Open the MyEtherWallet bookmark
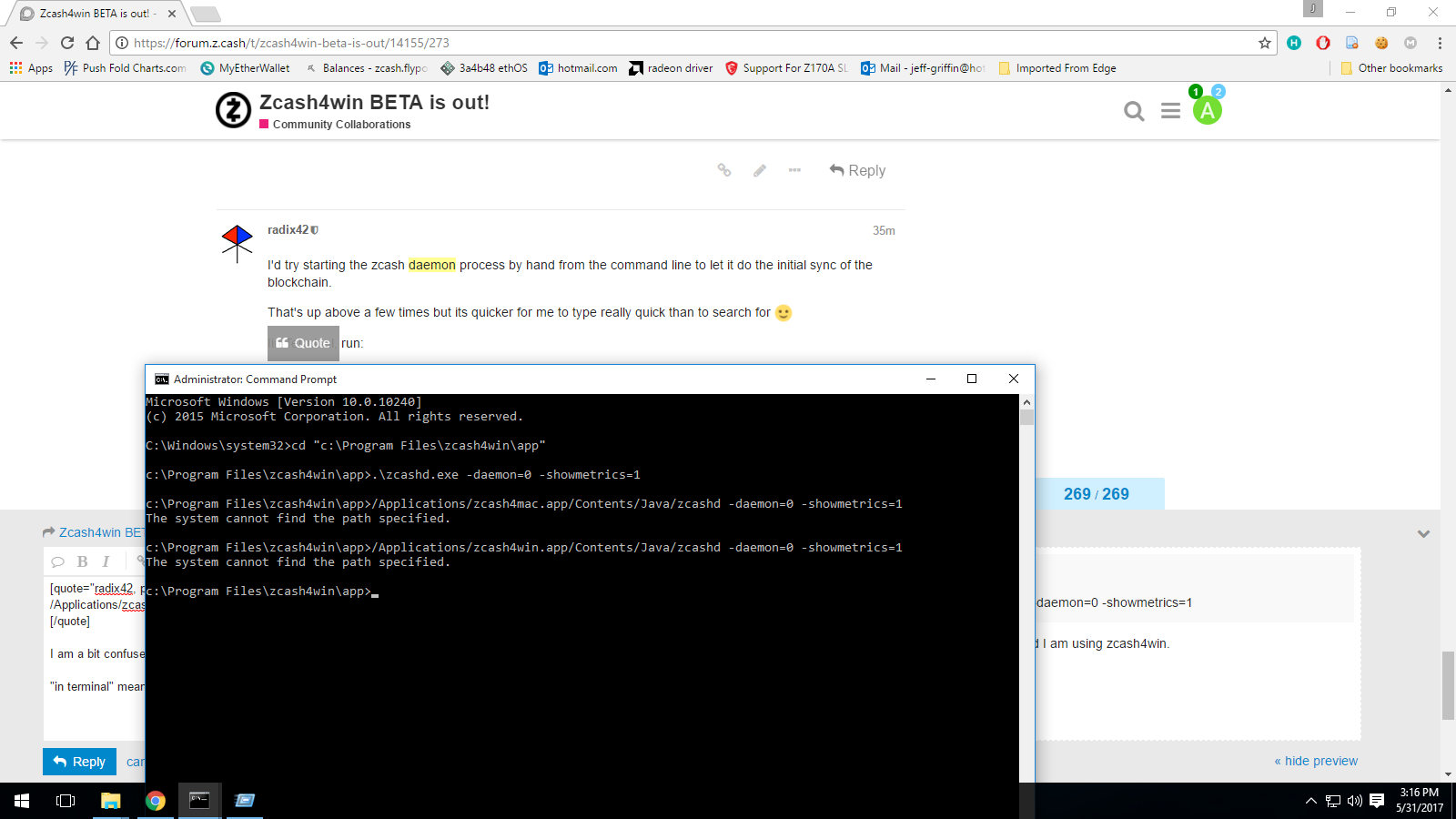Screen dimensions: 1456x819 coord(245,68)
